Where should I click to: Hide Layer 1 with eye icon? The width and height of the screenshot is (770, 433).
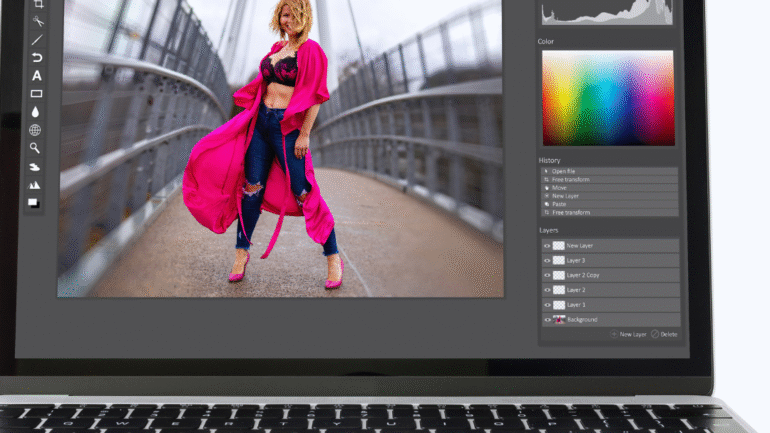pyautogui.click(x=548, y=305)
